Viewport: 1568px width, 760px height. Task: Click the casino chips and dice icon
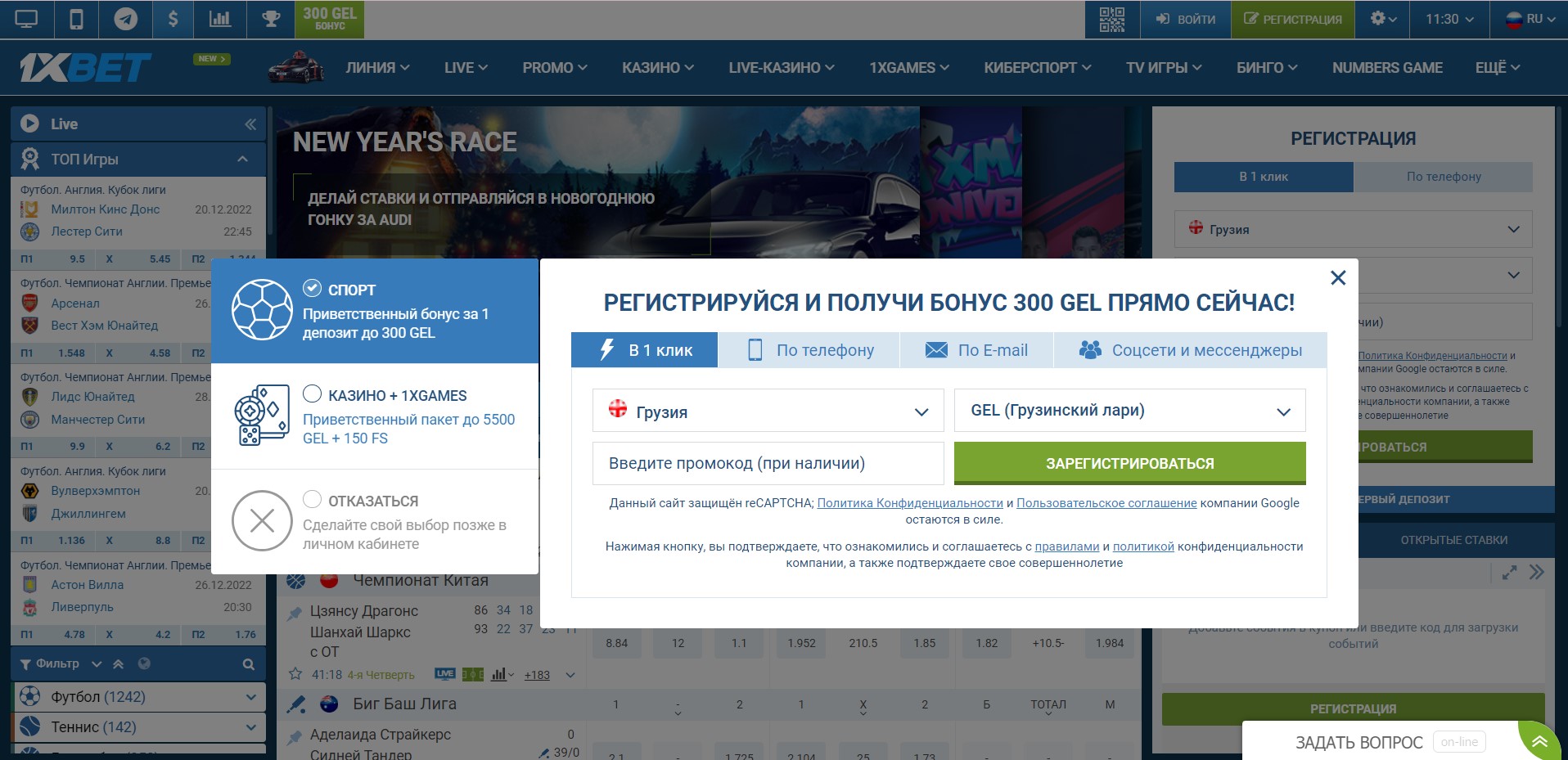tap(262, 416)
